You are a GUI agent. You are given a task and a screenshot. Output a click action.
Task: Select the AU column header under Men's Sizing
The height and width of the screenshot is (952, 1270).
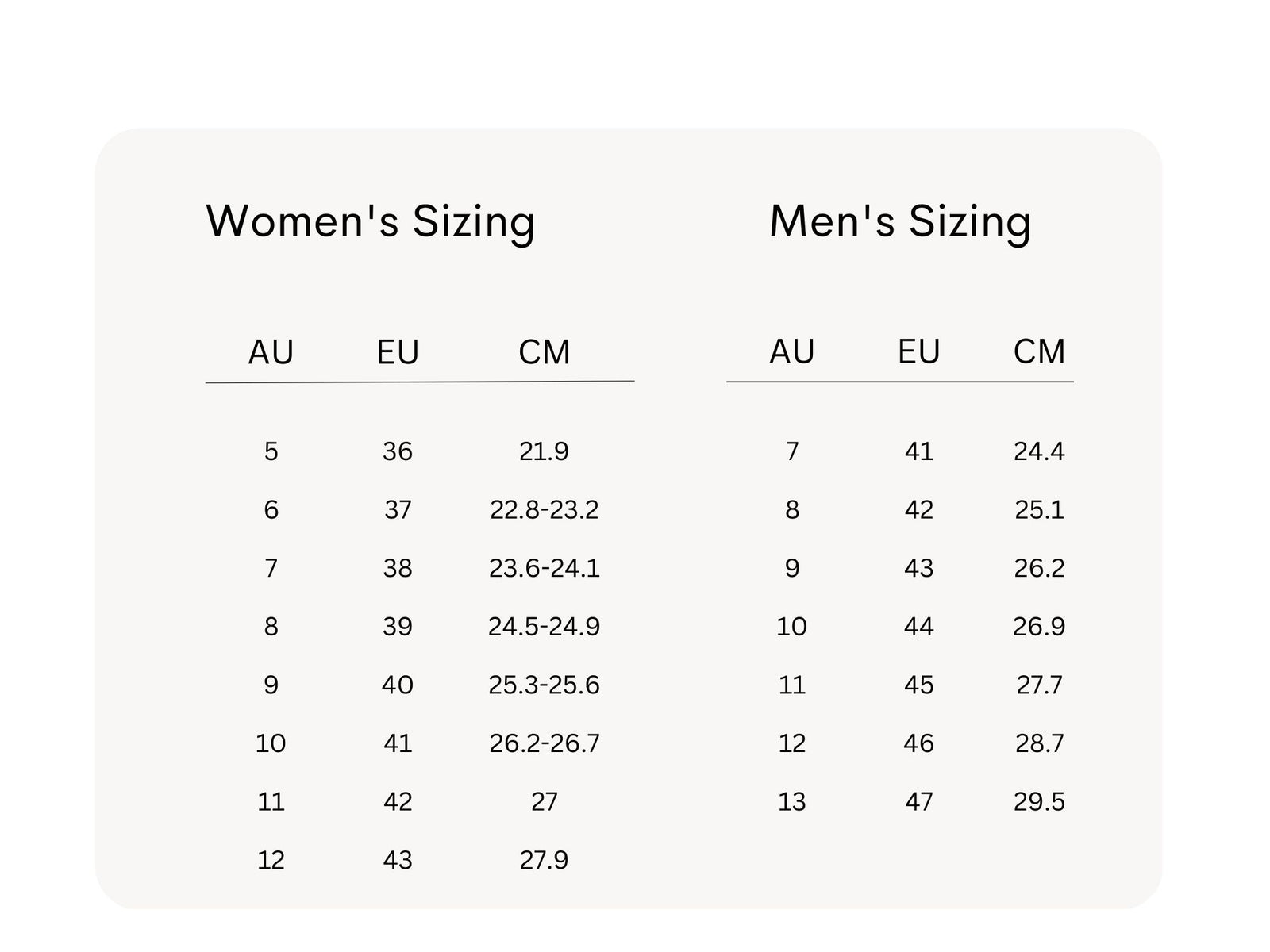792,351
